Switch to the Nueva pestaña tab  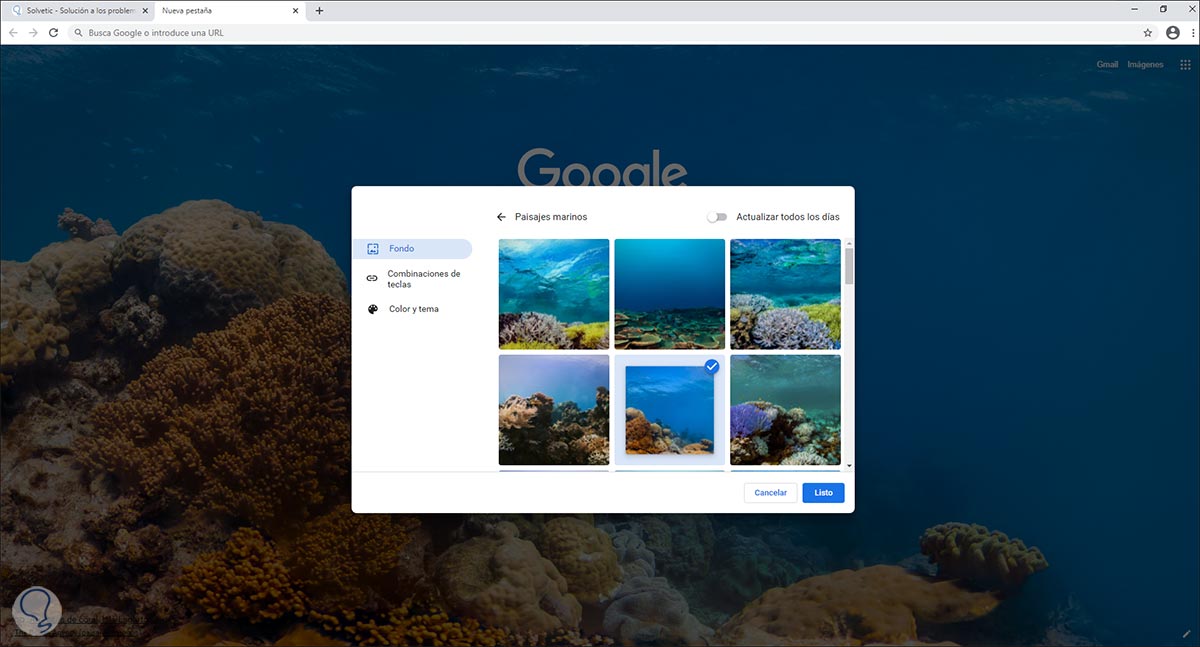[x=228, y=10]
